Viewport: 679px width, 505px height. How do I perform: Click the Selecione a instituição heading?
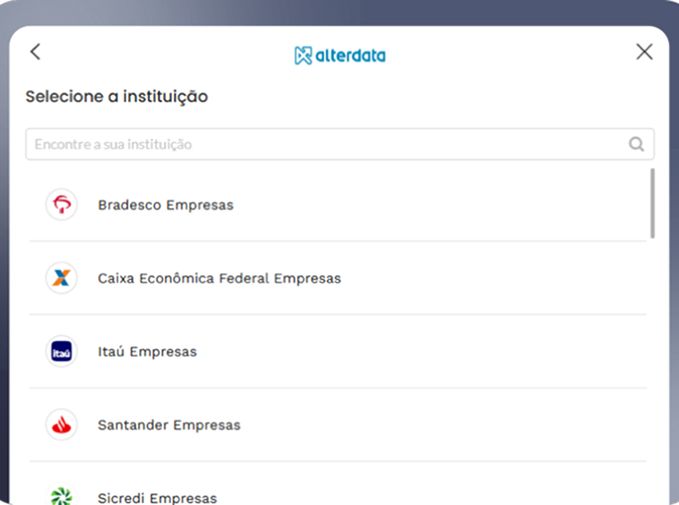click(116, 97)
